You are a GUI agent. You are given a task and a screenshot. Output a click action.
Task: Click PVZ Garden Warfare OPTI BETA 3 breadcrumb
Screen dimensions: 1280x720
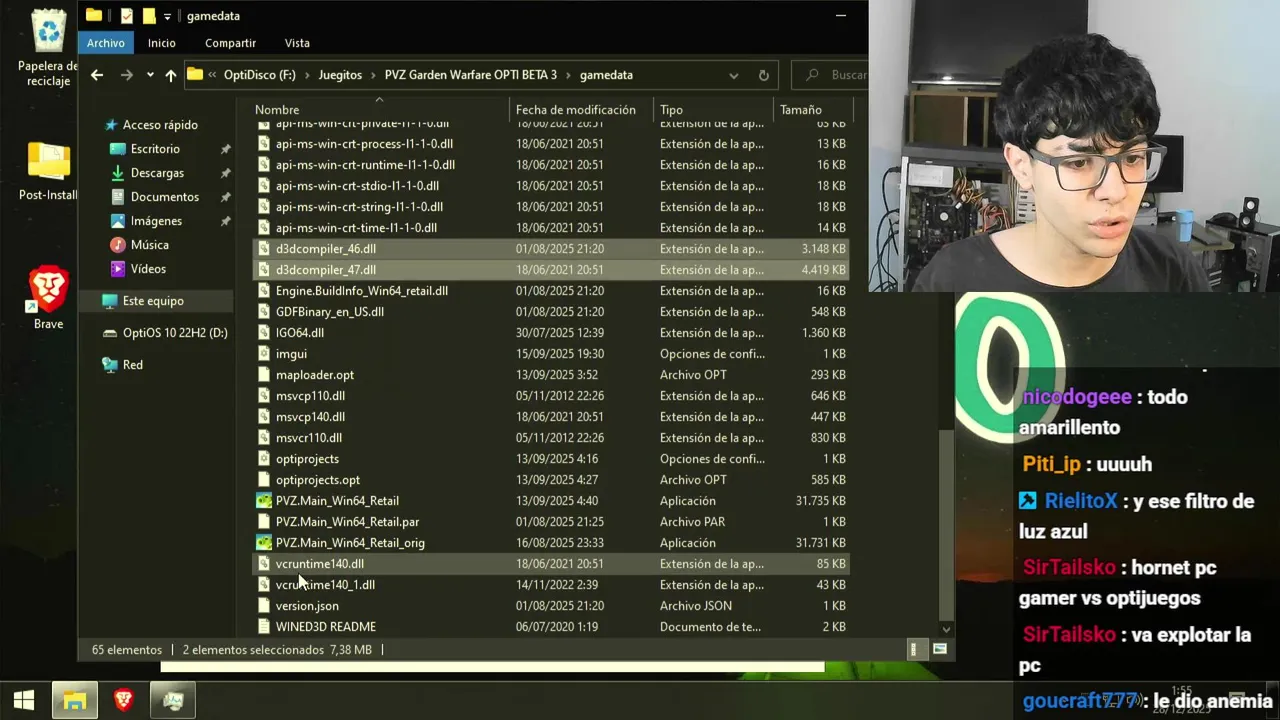click(x=471, y=75)
